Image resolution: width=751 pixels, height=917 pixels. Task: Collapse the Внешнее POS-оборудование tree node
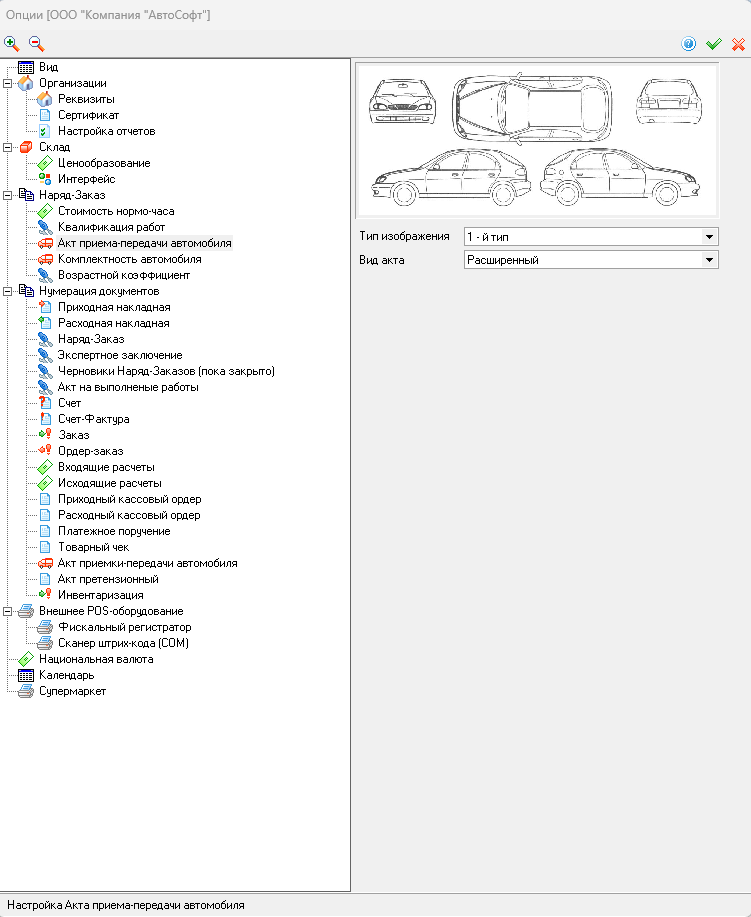coord(7,611)
